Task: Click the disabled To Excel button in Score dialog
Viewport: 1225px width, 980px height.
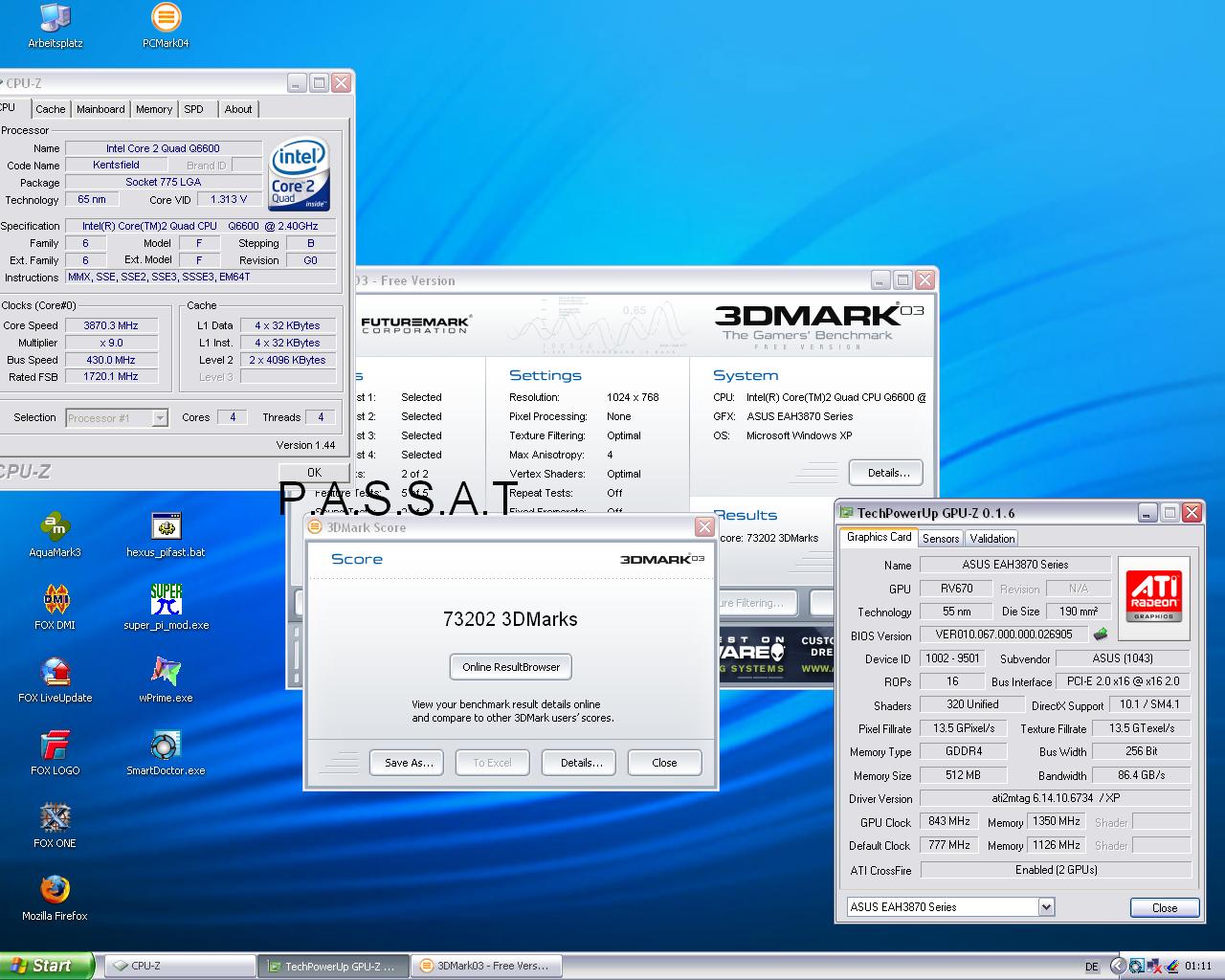Action: [x=492, y=763]
